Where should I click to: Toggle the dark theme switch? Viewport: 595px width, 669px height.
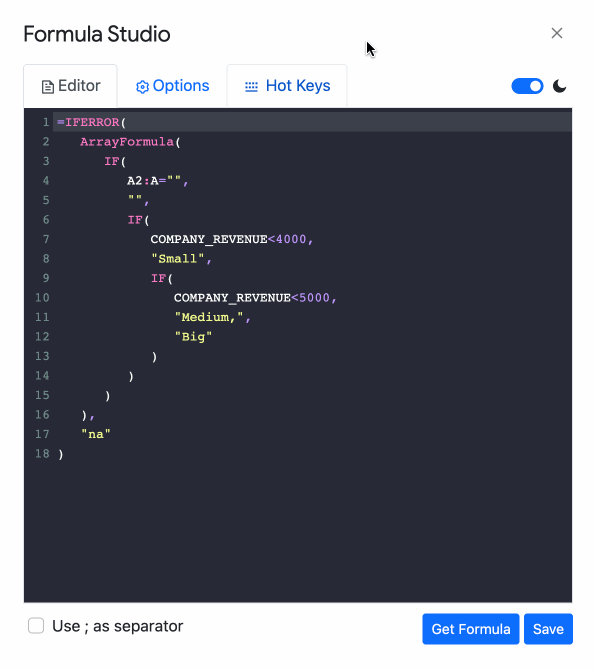click(527, 86)
